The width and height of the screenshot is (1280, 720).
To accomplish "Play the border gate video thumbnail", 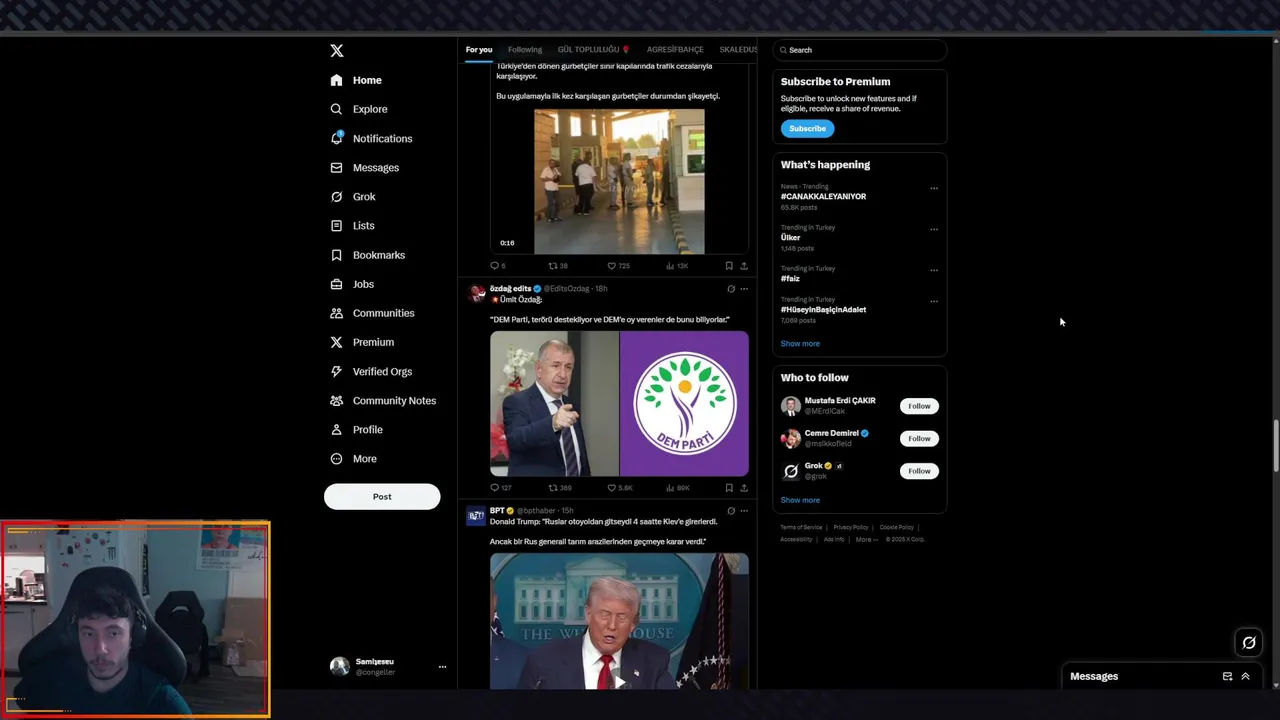I will [x=619, y=181].
